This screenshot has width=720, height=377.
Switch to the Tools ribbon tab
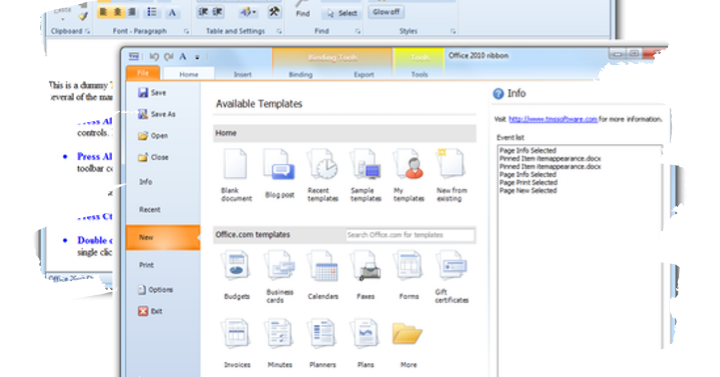point(419,74)
